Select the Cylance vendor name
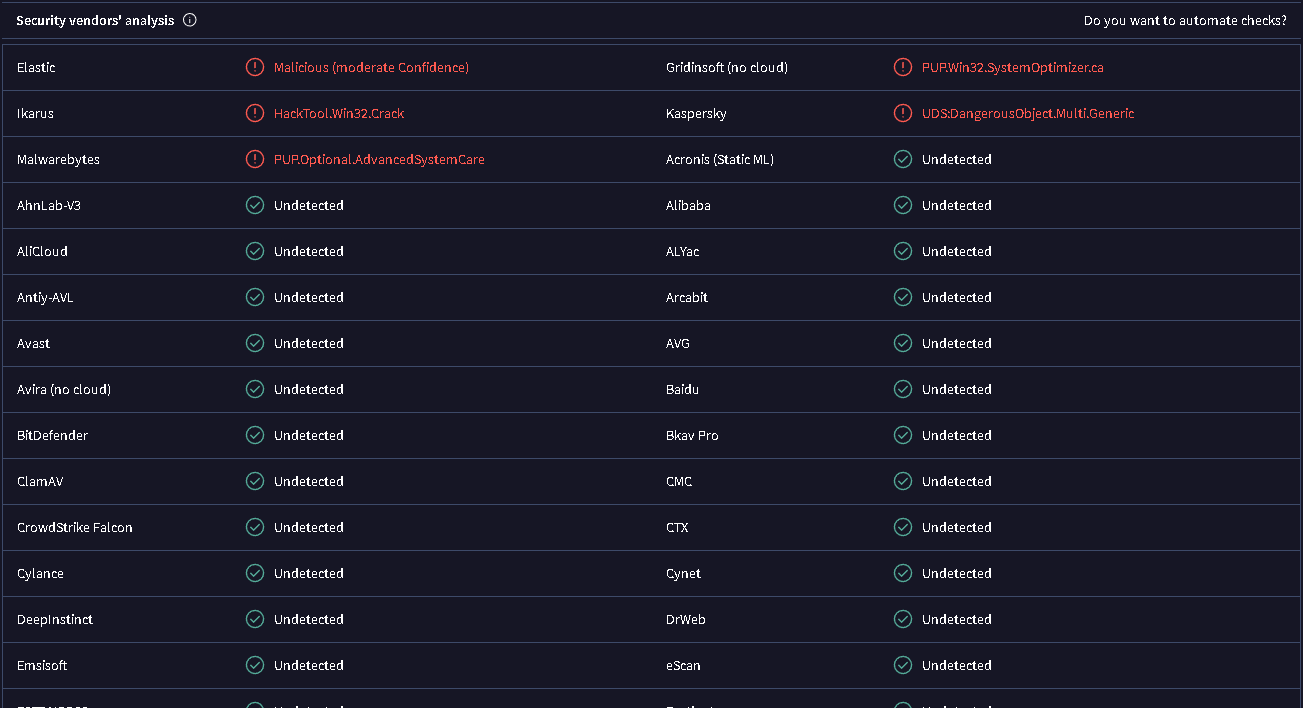Viewport: 1303px width, 708px height. pos(40,573)
